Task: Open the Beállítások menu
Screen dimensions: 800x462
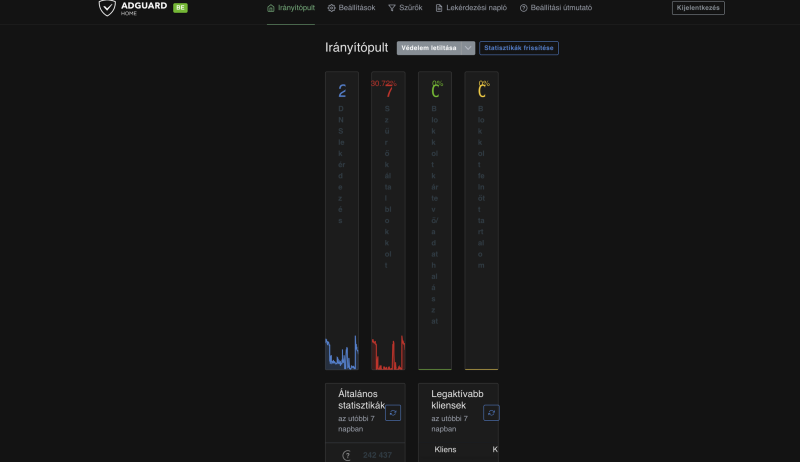Action: pos(354,7)
